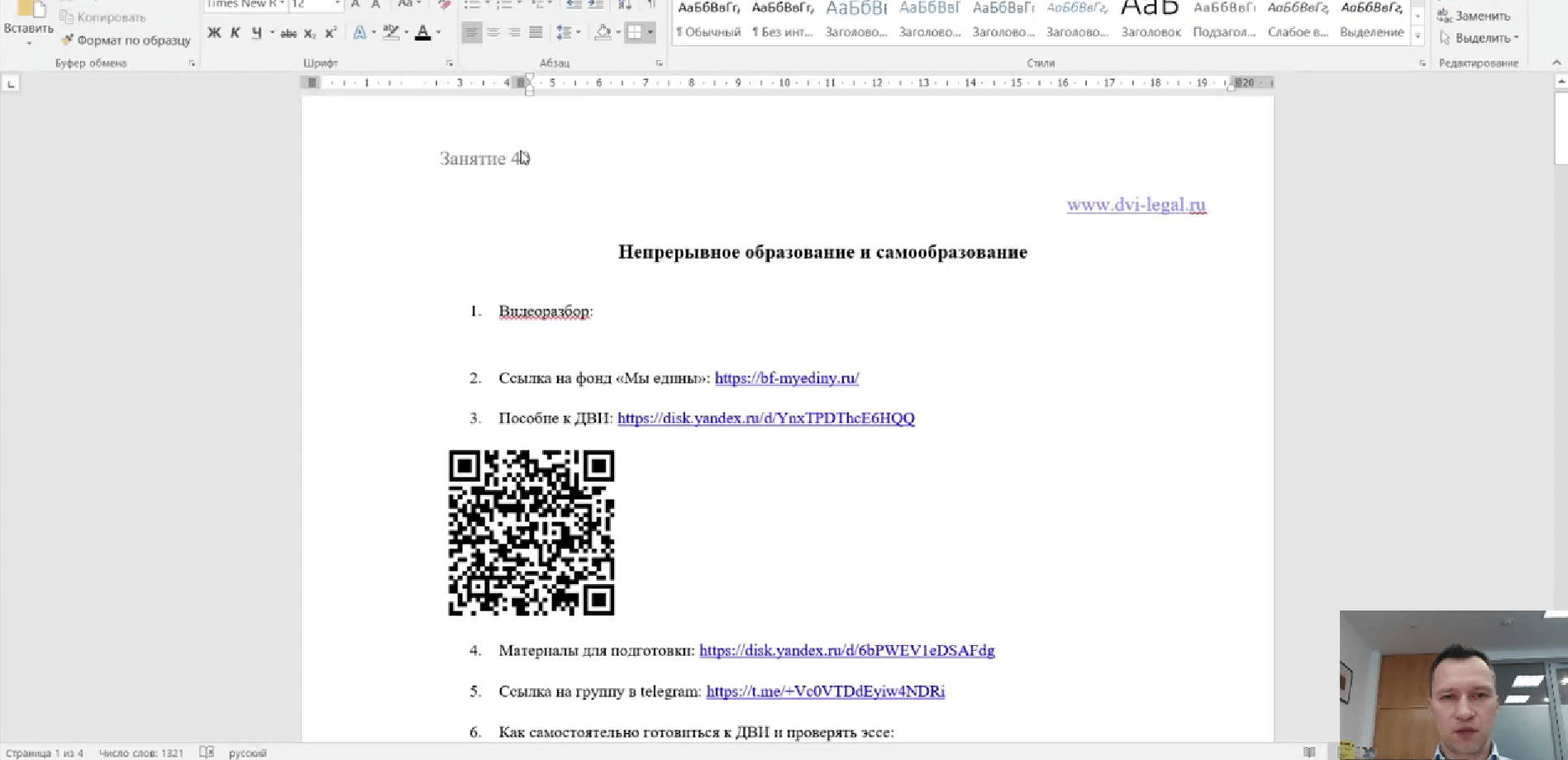
Task: Select the Заголовок style
Action: [x=1151, y=21]
